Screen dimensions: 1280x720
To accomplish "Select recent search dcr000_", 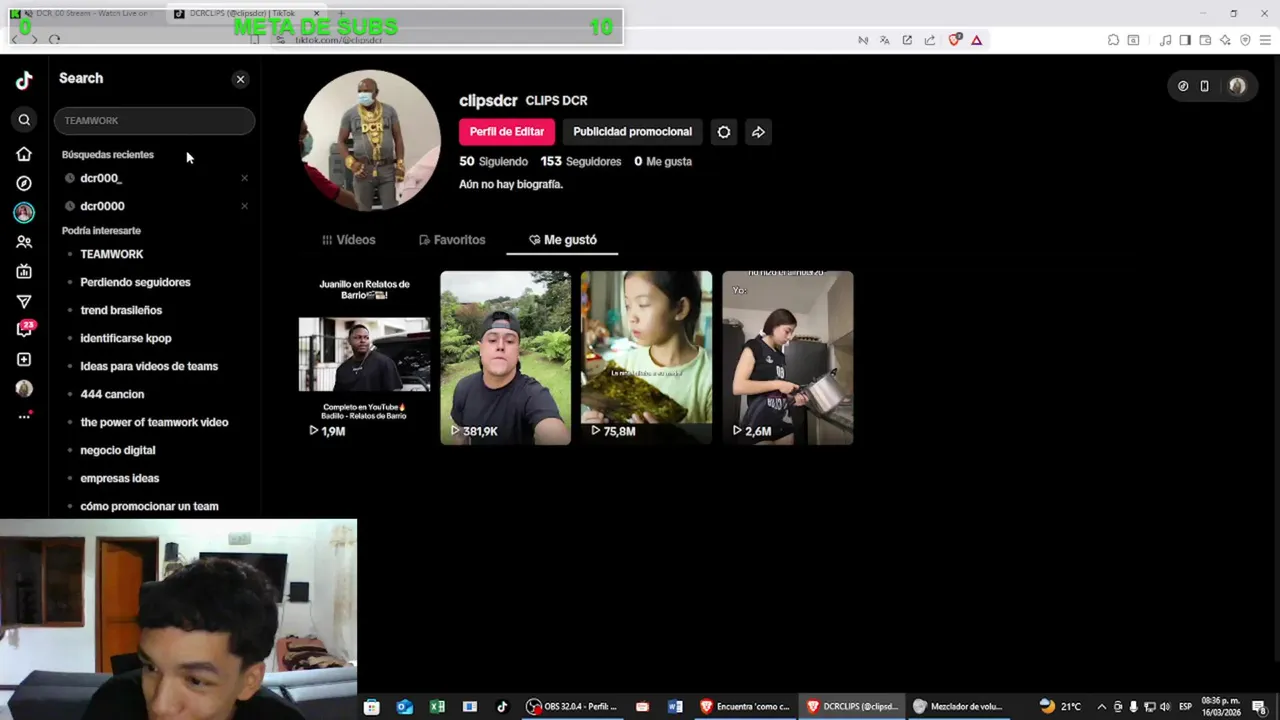I will click(x=101, y=178).
